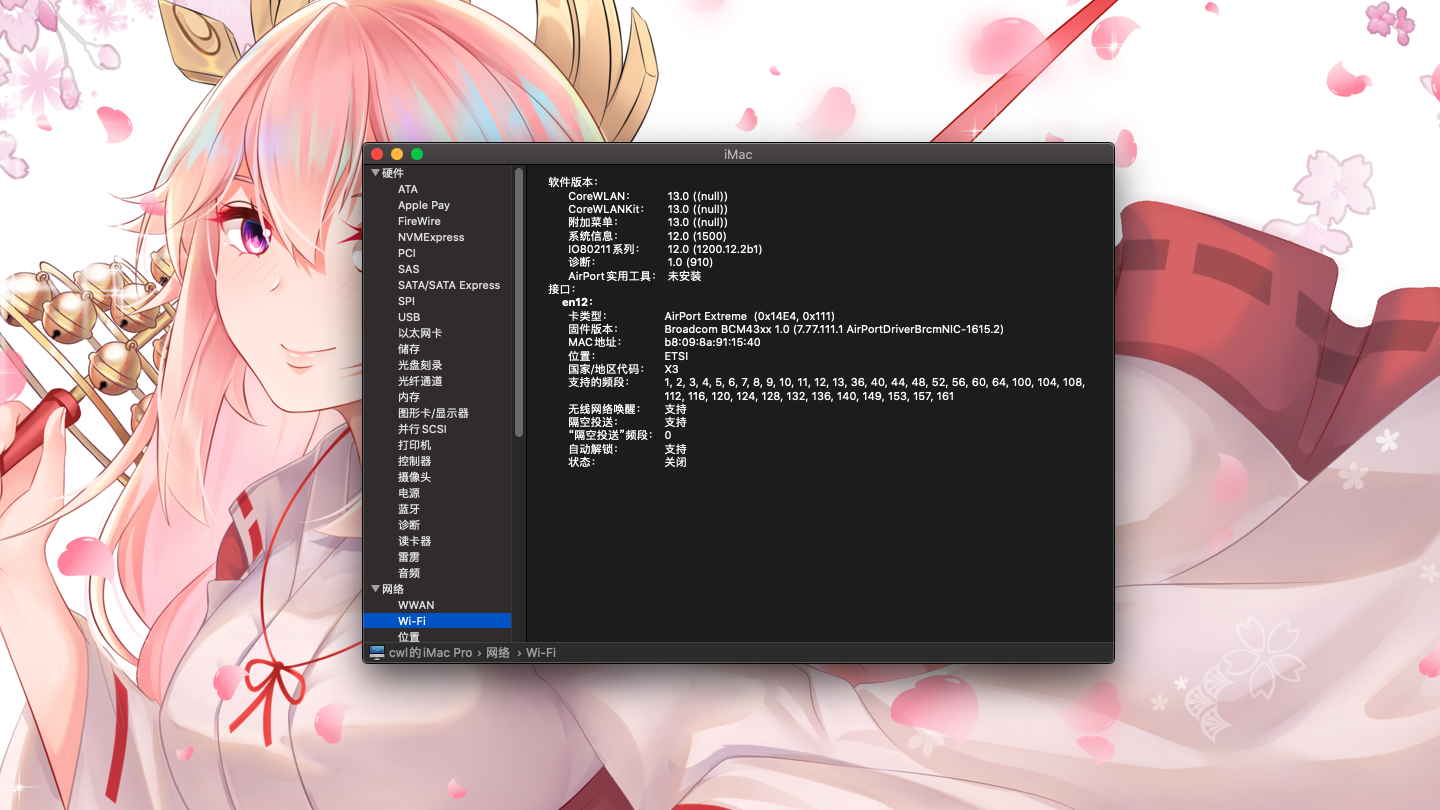Viewport: 1440px width, 810px height.
Task: Select ATA in the sidebar
Action: 408,189
